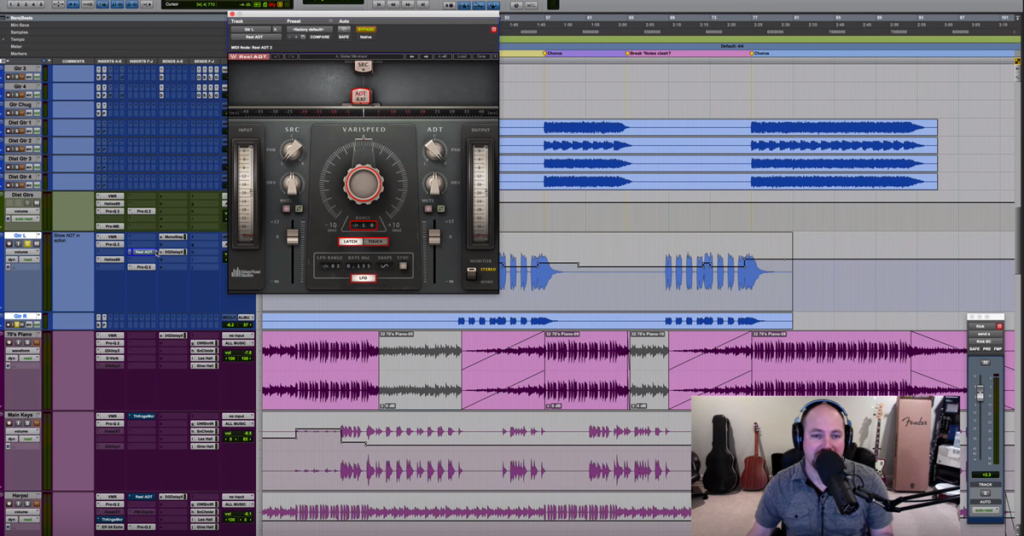1024x536 pixels.
Task: Solo the Gtr L track
Action: [x=27, y=244]
